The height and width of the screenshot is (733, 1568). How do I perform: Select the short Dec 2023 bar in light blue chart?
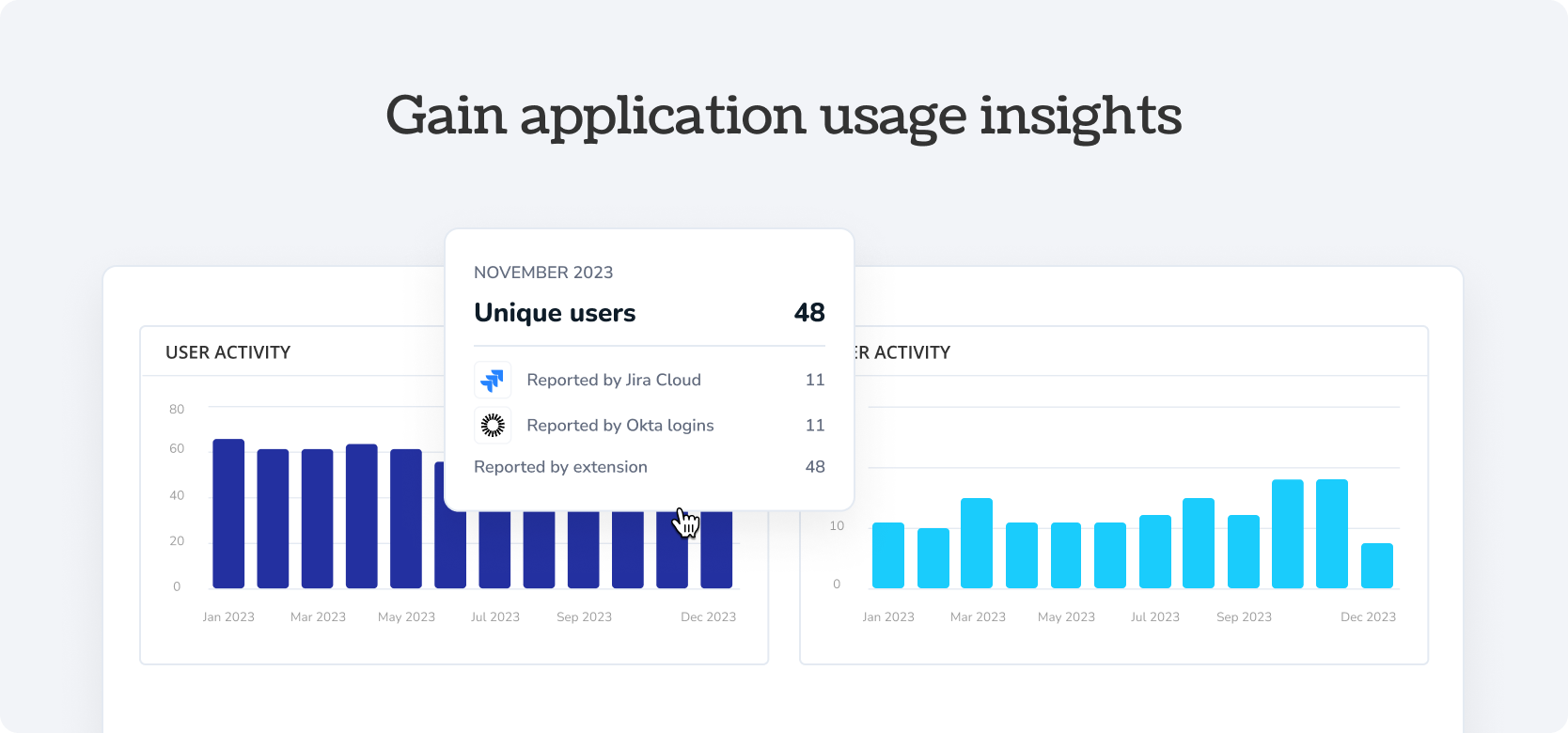pyautogui.click(x=1377, y=566)
